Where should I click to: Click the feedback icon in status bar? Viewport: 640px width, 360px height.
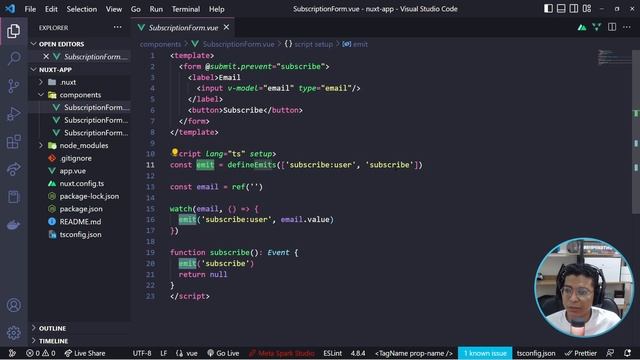(x=610, y=353)
